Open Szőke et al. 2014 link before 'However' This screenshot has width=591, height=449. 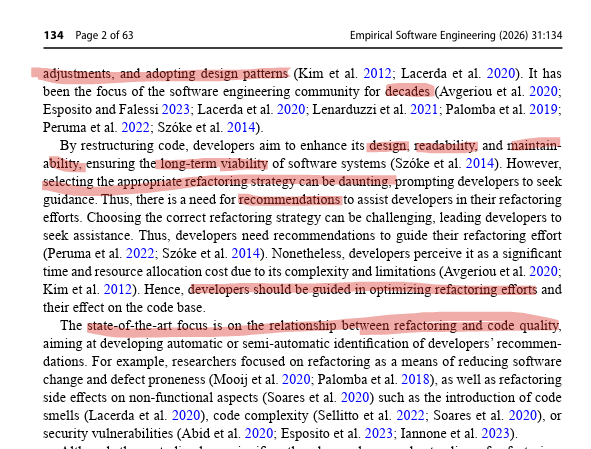[479, 164]
